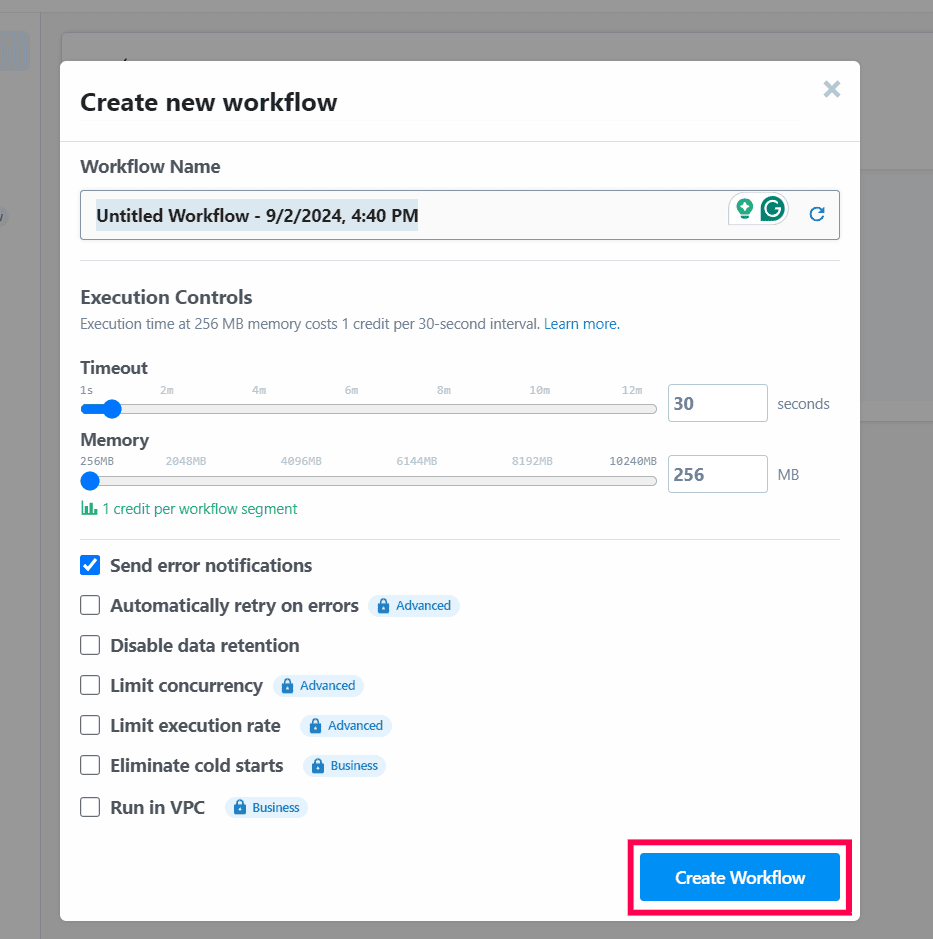Click the refresh workflow name icon
This screenshot has height=939, width=933.
[817, 214]
